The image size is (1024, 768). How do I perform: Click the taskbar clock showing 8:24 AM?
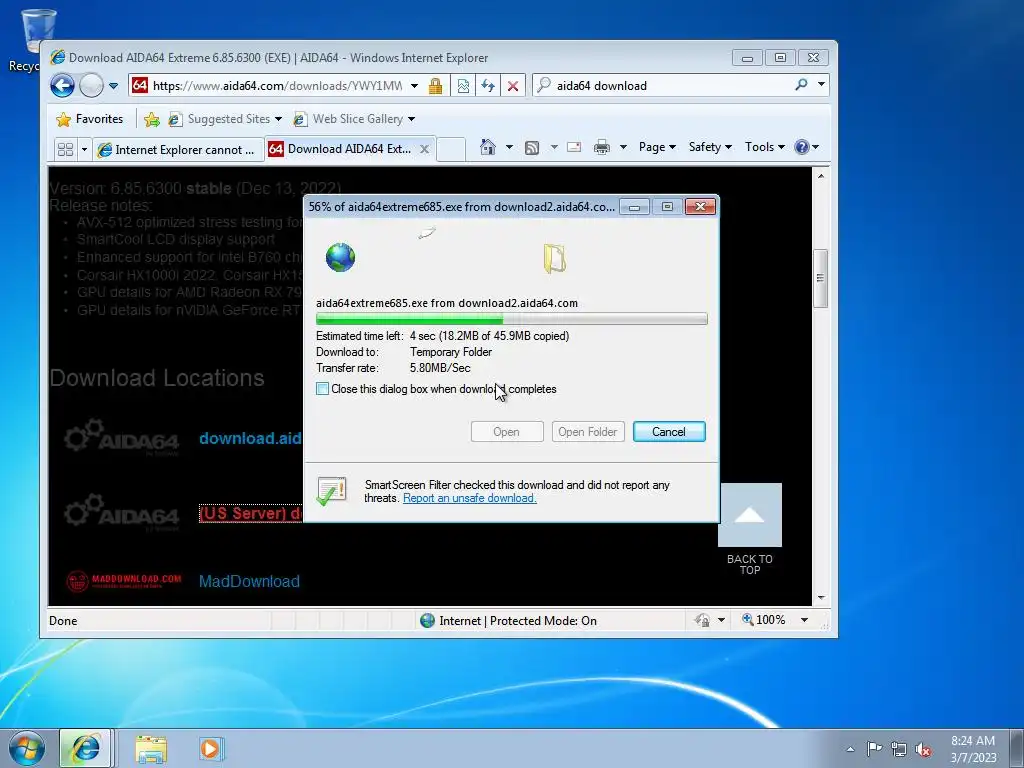point(973,749)
